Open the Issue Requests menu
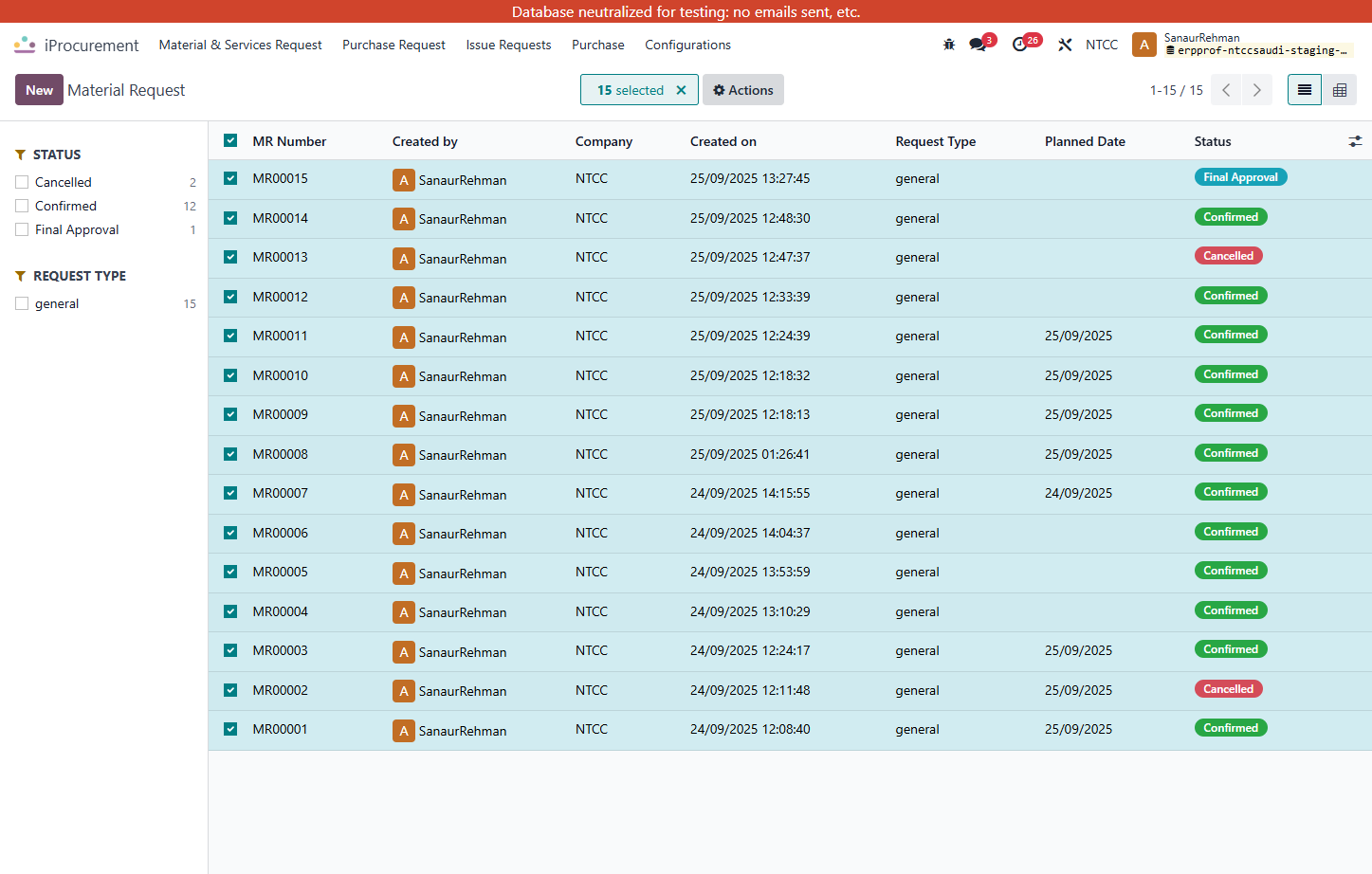The height and width of the screenshot is (874, 1372). tap(508, 45)
